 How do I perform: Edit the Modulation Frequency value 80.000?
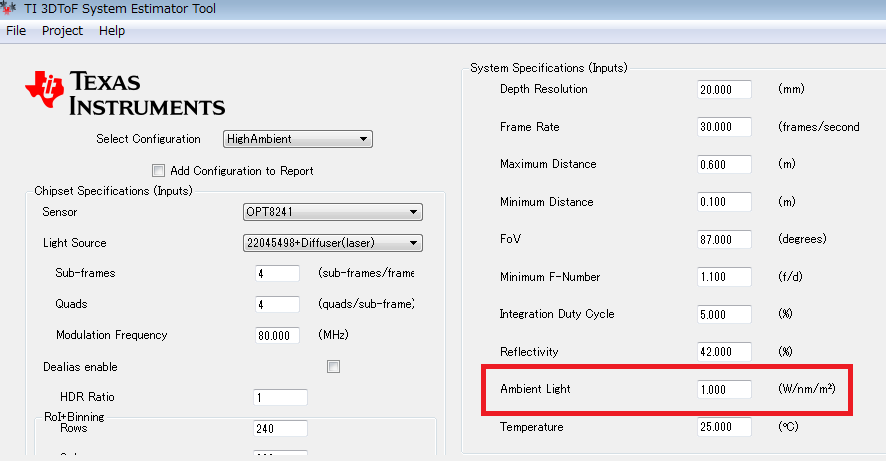277,336
